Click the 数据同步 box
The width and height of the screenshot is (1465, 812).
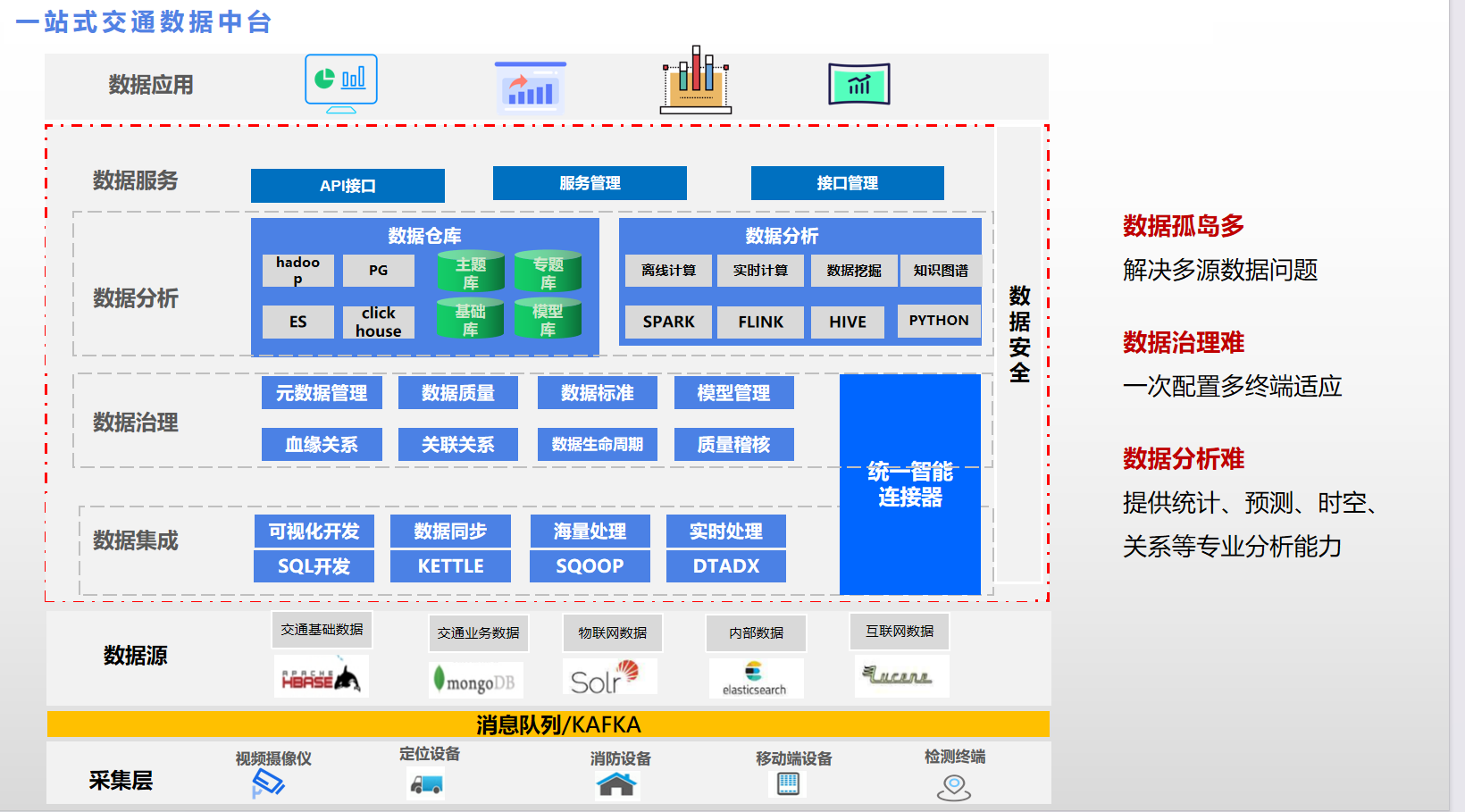pyautogui.click(x=450, y=532)
